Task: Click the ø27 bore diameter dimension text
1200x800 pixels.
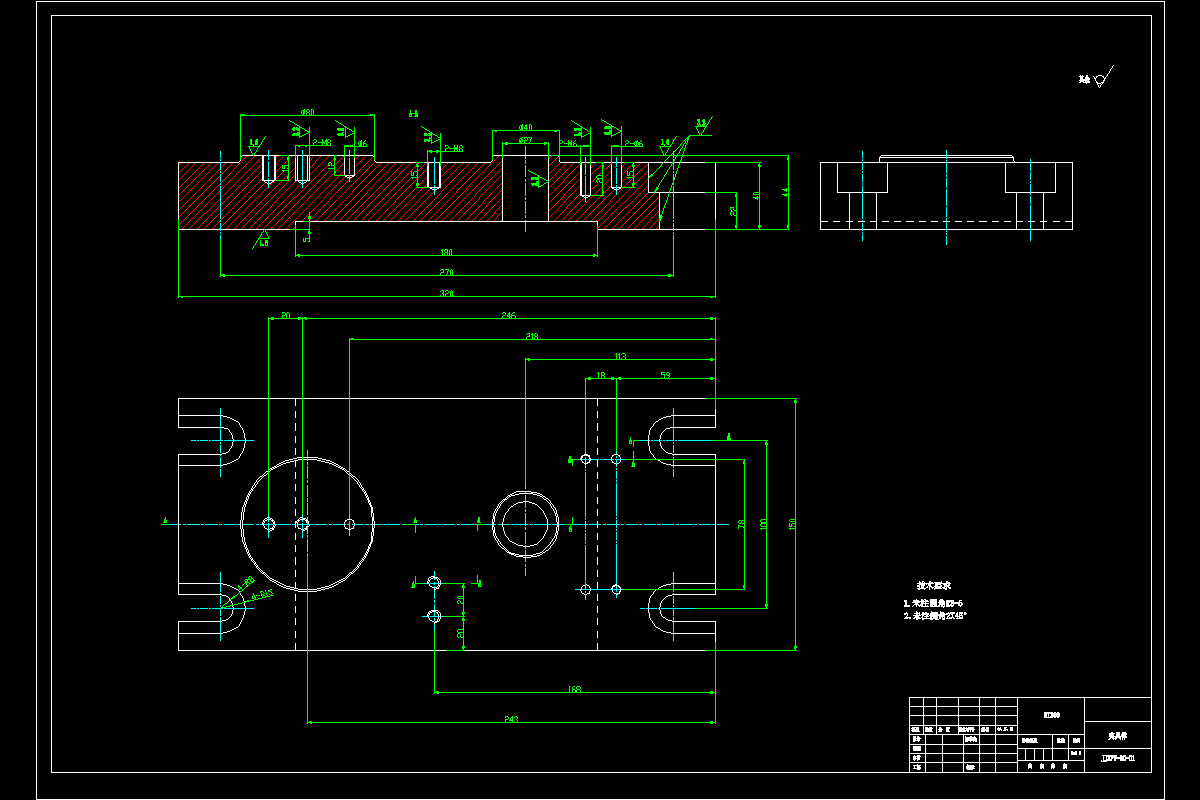Action: point(525,141)
